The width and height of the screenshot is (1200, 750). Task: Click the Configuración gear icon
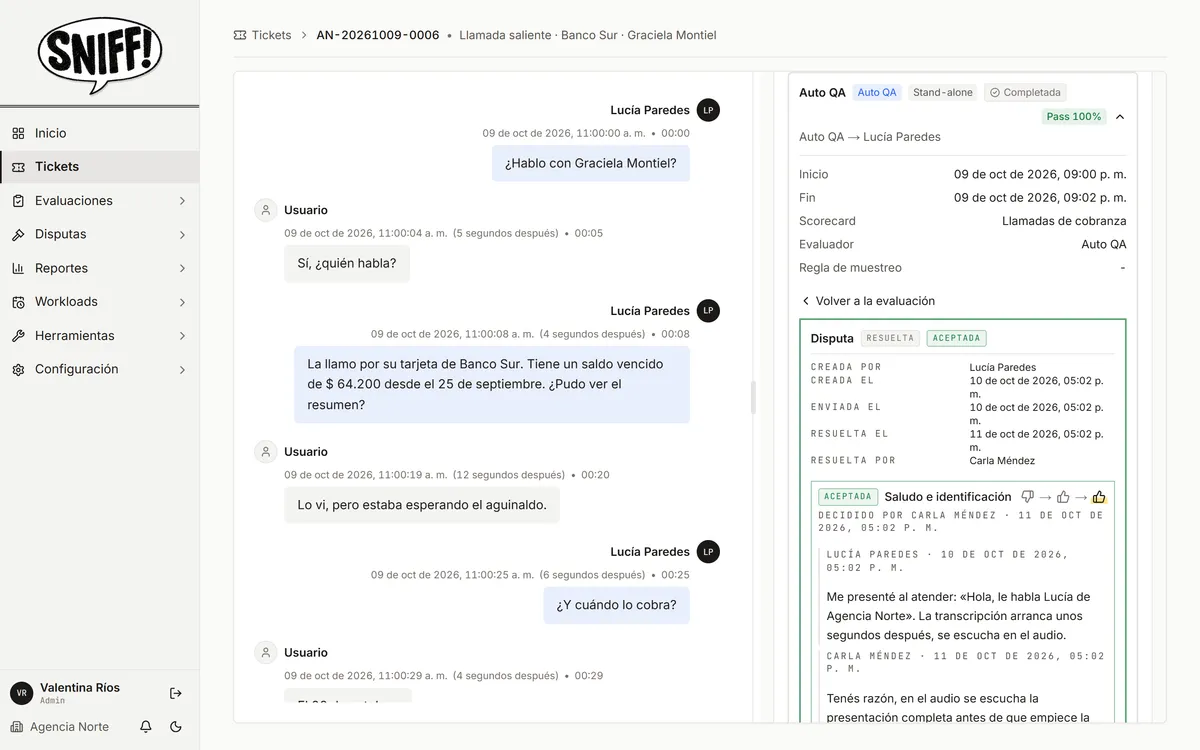18,370
